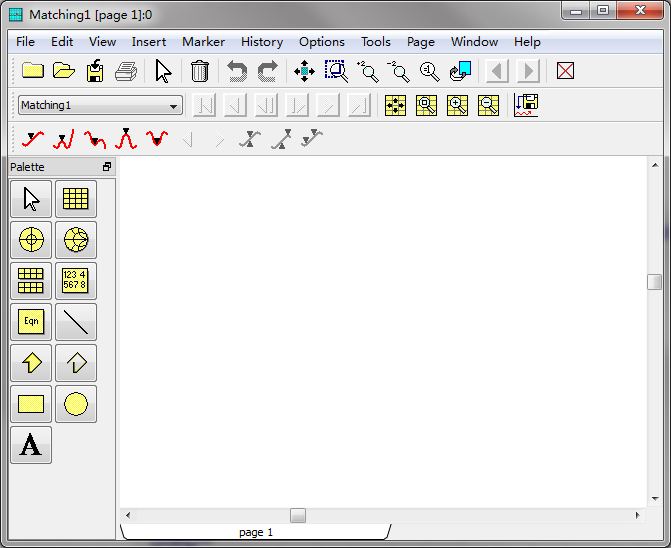Screen dimensions: 671x548
Task: Insert a rectangular plot from Palette
Action: pyautogui.click(x=76, y=198)
